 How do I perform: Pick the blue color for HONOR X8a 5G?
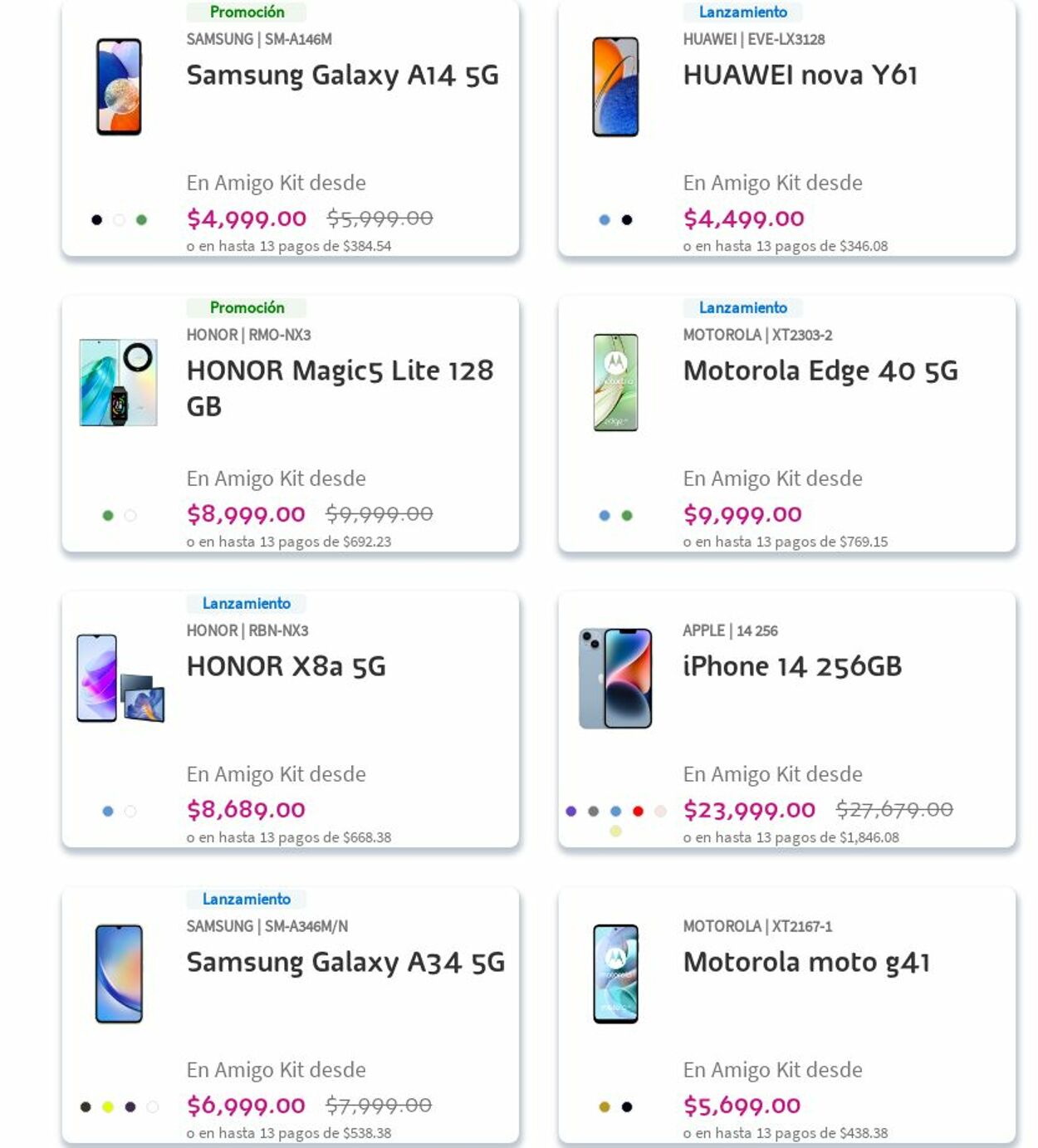tap(108, 812)
